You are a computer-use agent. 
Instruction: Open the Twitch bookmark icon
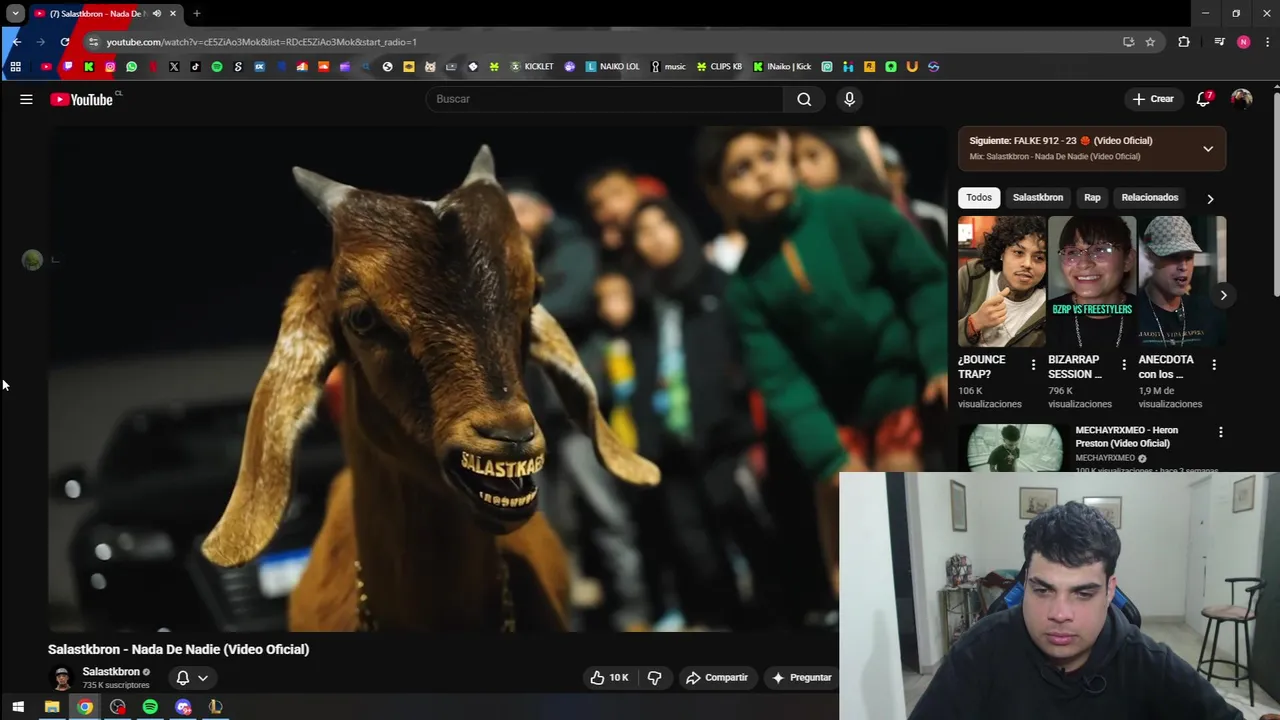(x=67, y=67)
